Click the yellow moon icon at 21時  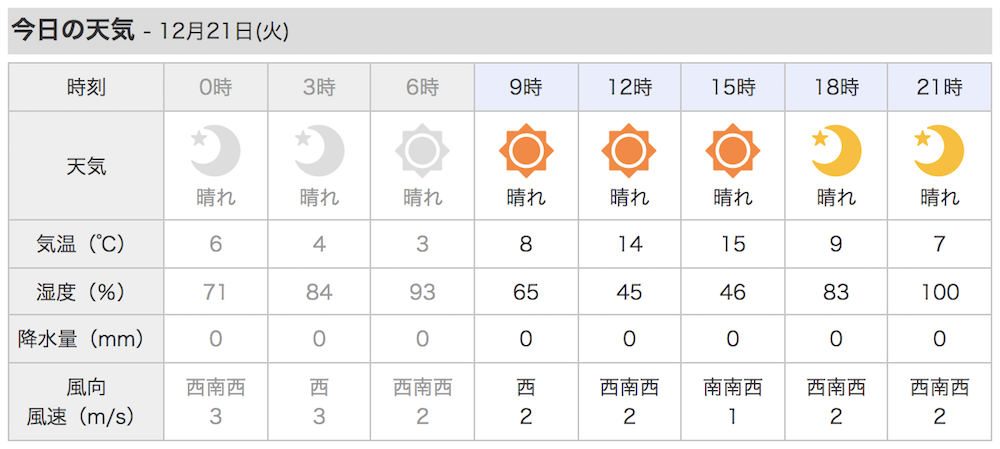(x=939, y=151)
